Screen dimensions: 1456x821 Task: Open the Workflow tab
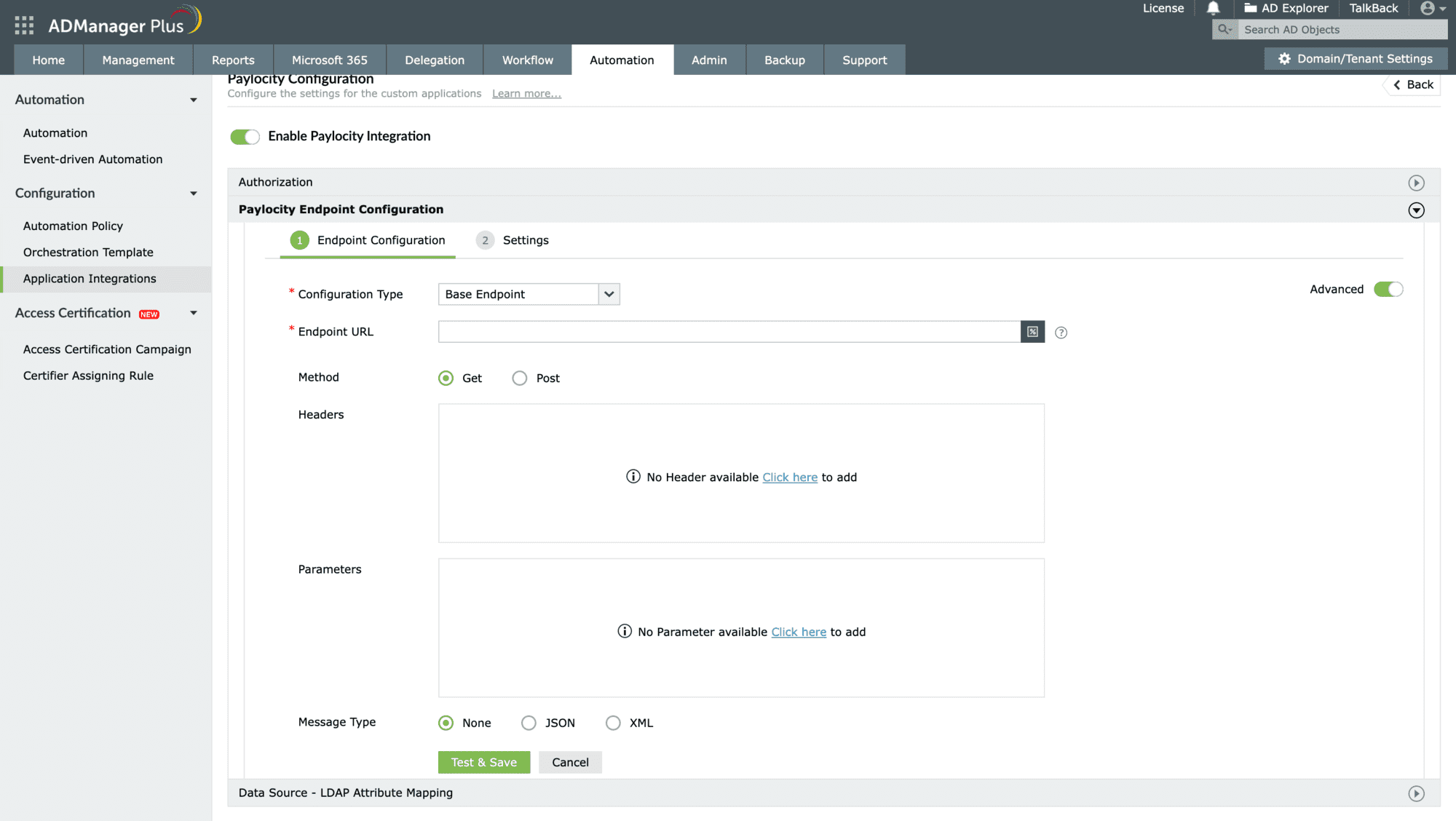(x=527, y=60)
